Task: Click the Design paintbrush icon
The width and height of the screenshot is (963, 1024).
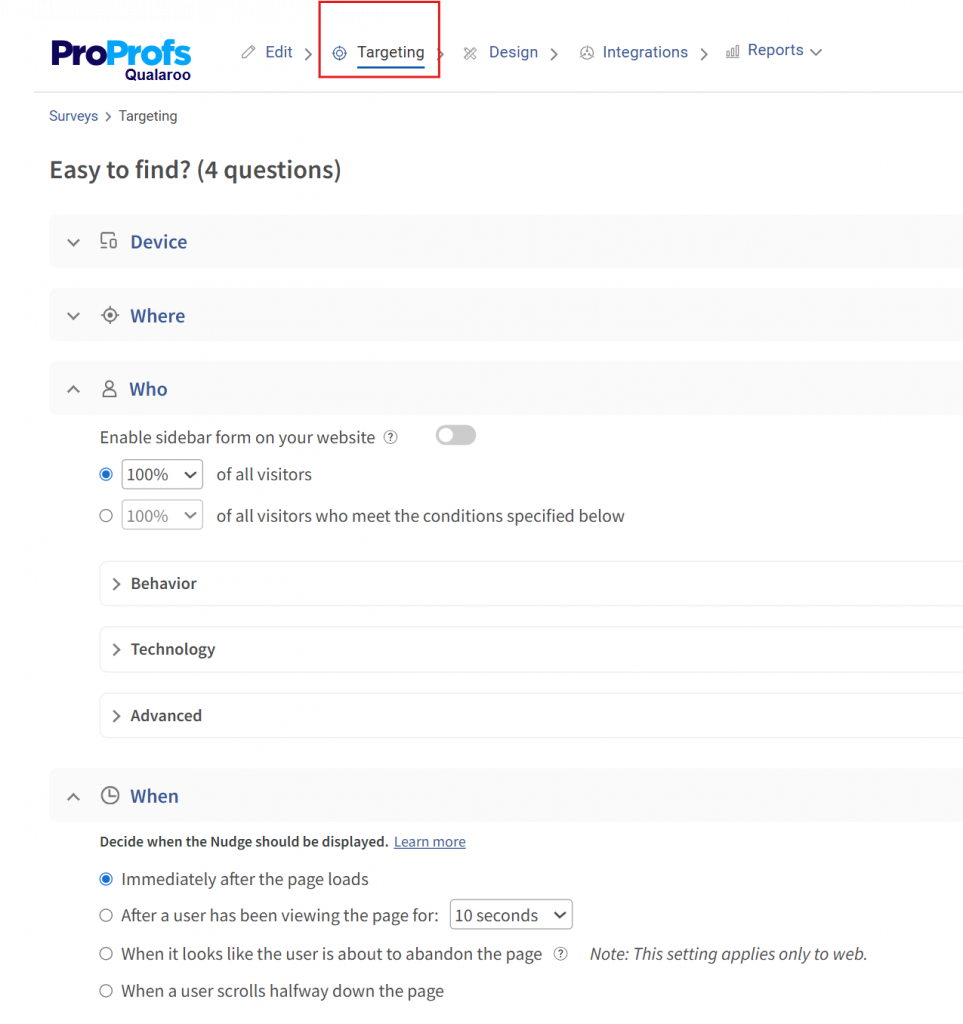Action: pos(470,51)
